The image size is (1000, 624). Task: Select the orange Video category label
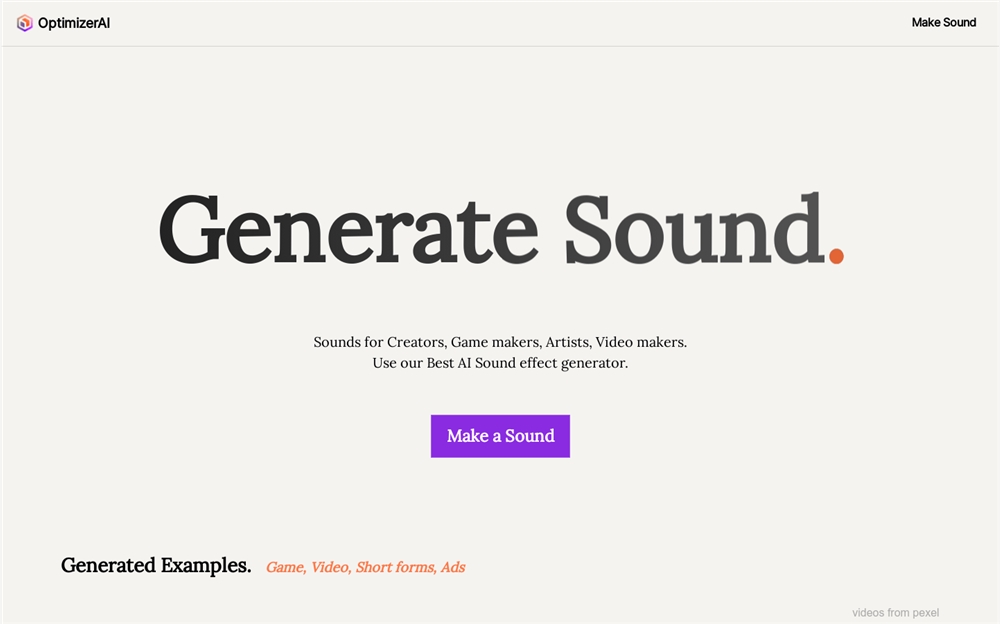(330, 567)
